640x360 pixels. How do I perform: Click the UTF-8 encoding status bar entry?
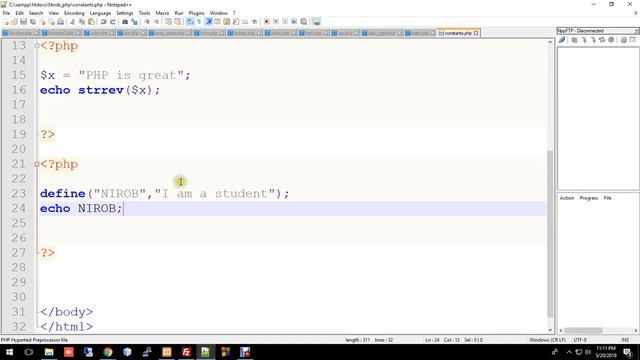pos(580,340)
